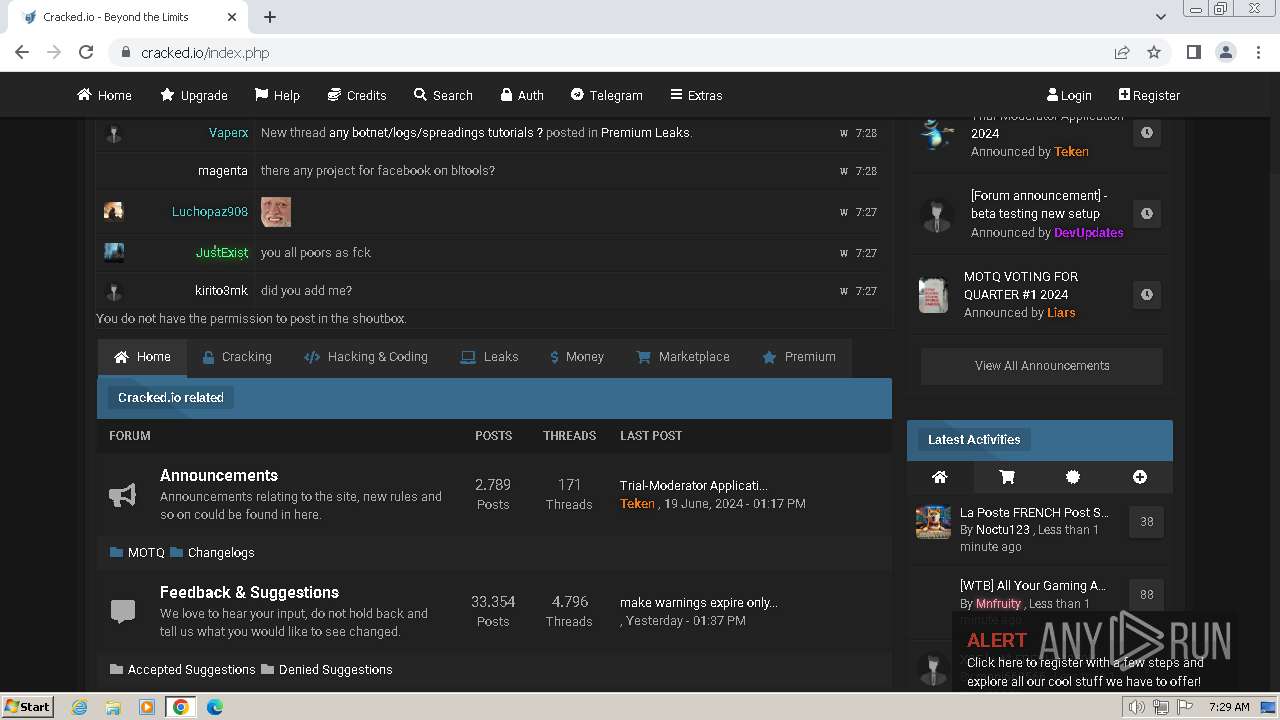The height and width of the screenshot is (720, 1280).
Task: Open Vaperx profile in shoutbox
Action: [x=228, y=133]
